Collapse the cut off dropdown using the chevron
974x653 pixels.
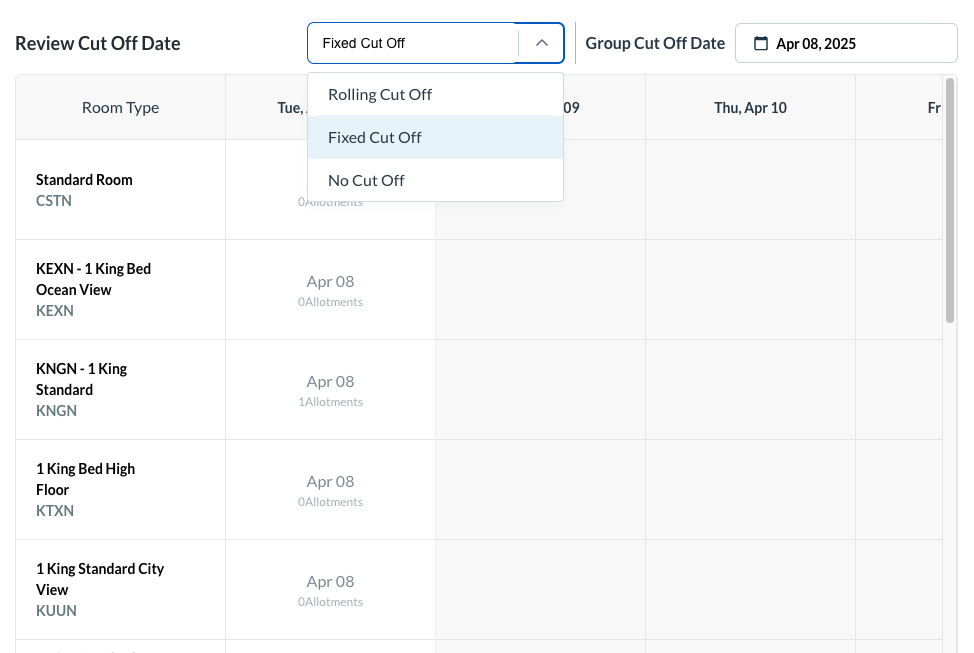click(542, 43)
